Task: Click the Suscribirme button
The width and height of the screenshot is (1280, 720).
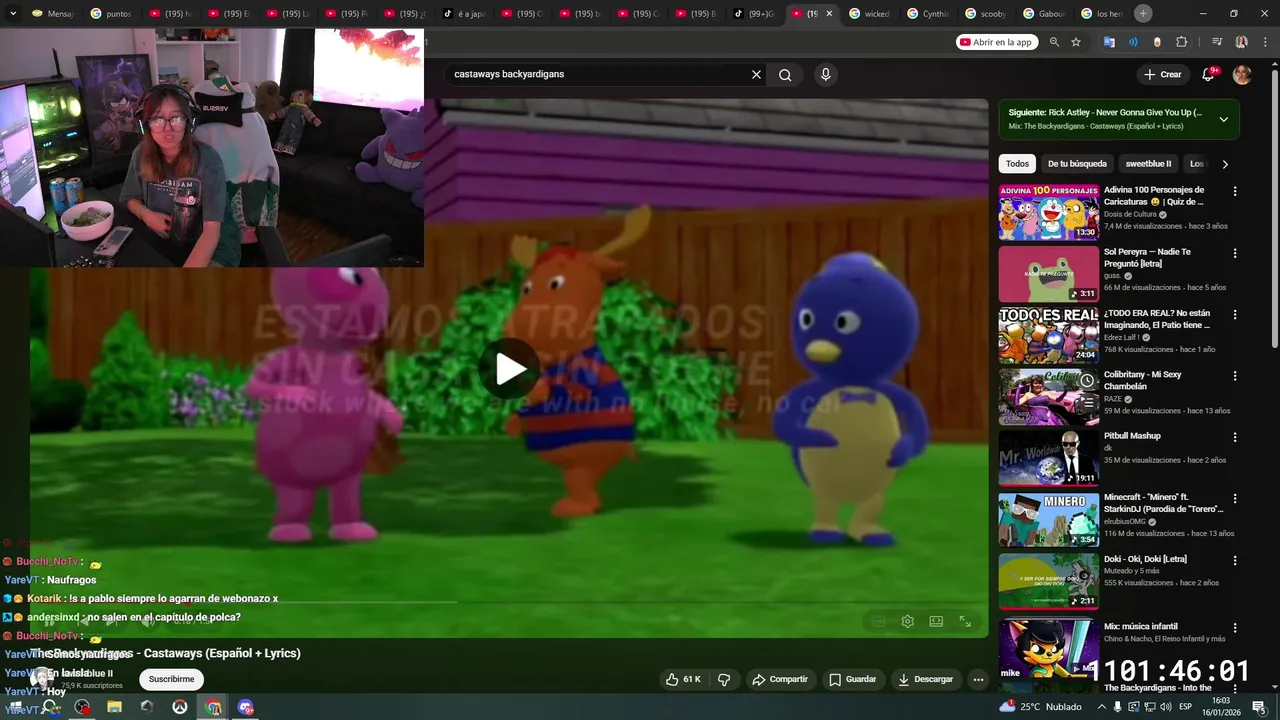Action: tap(171, 679)
